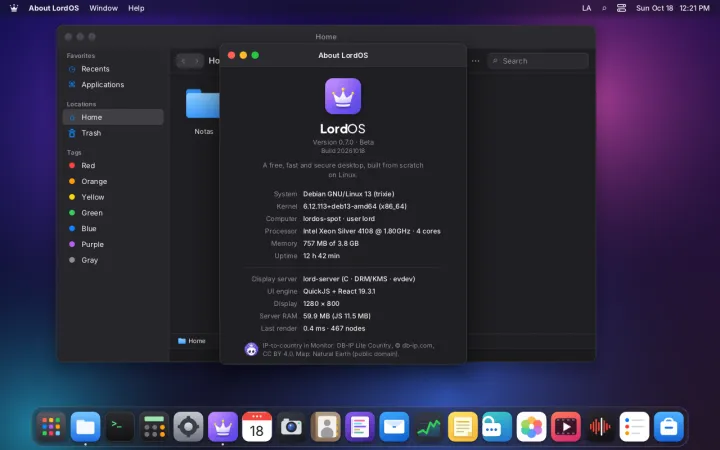Screen dimensions: 720x450
Task: Click the '1280 × 800' display value
Action: click(321, 304)
